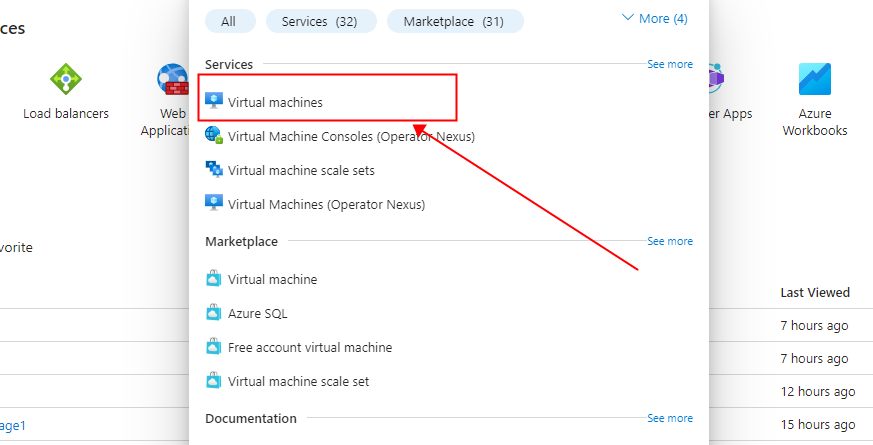Viewport: 873px width, 445px height.
Task: Click the Free account virtual machine icon
Action: (214, 347)
